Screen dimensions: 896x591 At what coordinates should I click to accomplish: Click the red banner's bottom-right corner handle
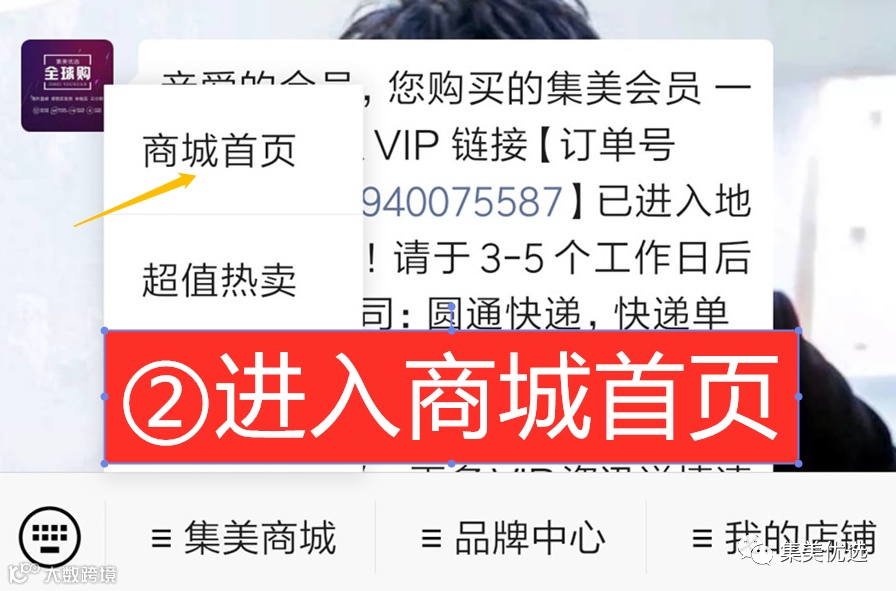tap(798, 464)
